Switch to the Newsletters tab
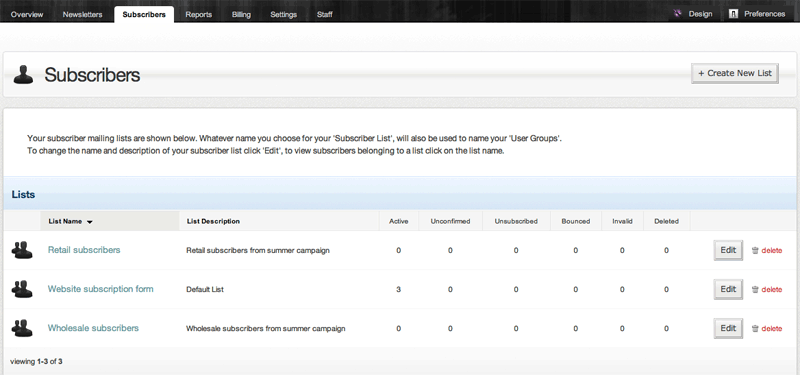 [x=82, y=14]
